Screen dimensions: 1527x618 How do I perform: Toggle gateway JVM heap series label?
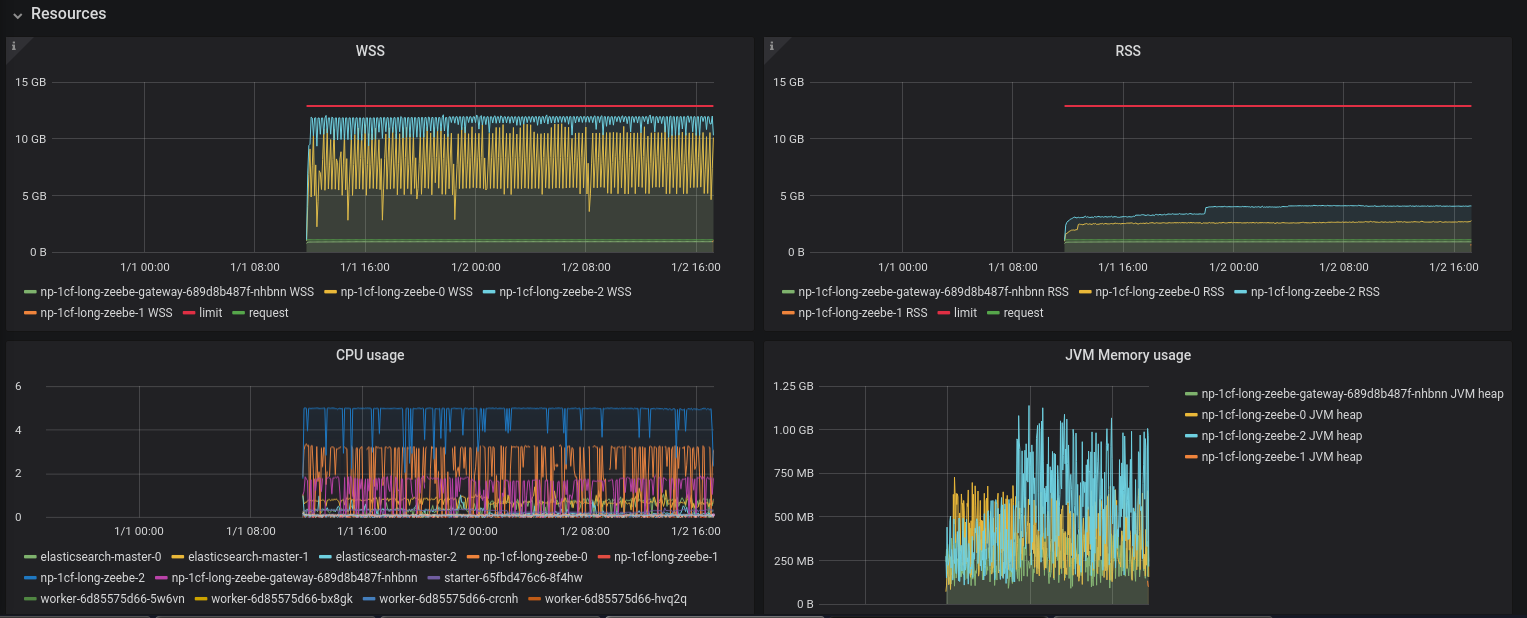pyautogui.click(x=1352, y=394)
